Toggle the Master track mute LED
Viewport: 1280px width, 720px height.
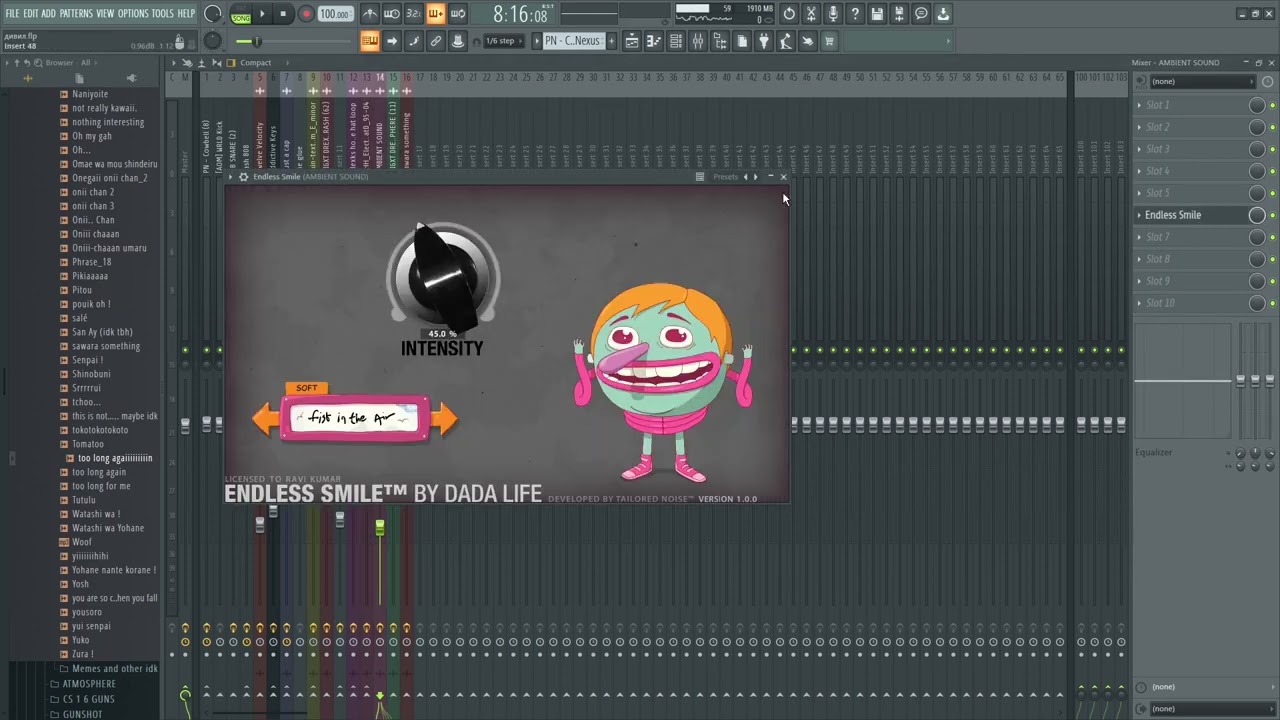[x=185, y=350]
